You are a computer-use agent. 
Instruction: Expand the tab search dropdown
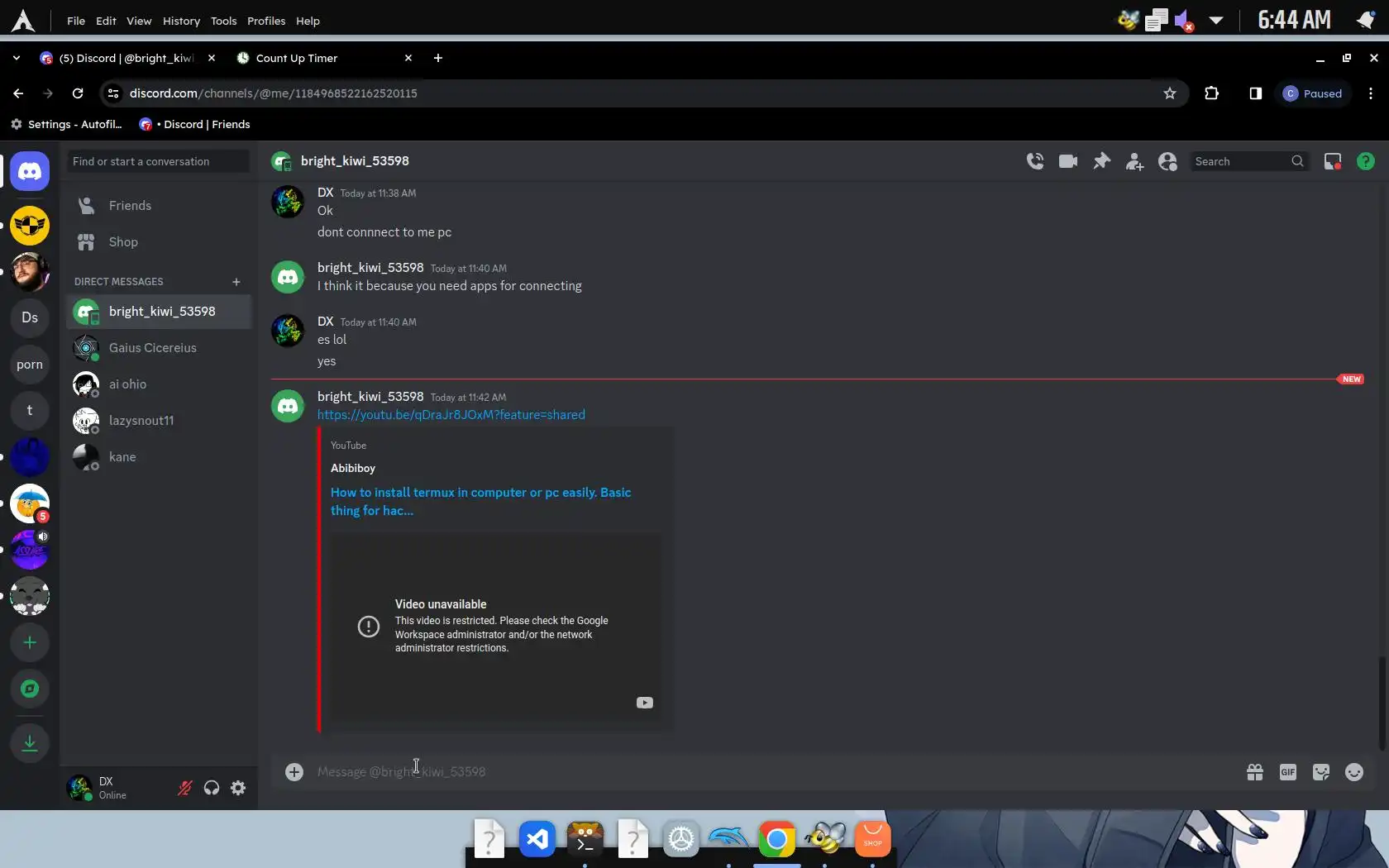click(x=16, y=58)
